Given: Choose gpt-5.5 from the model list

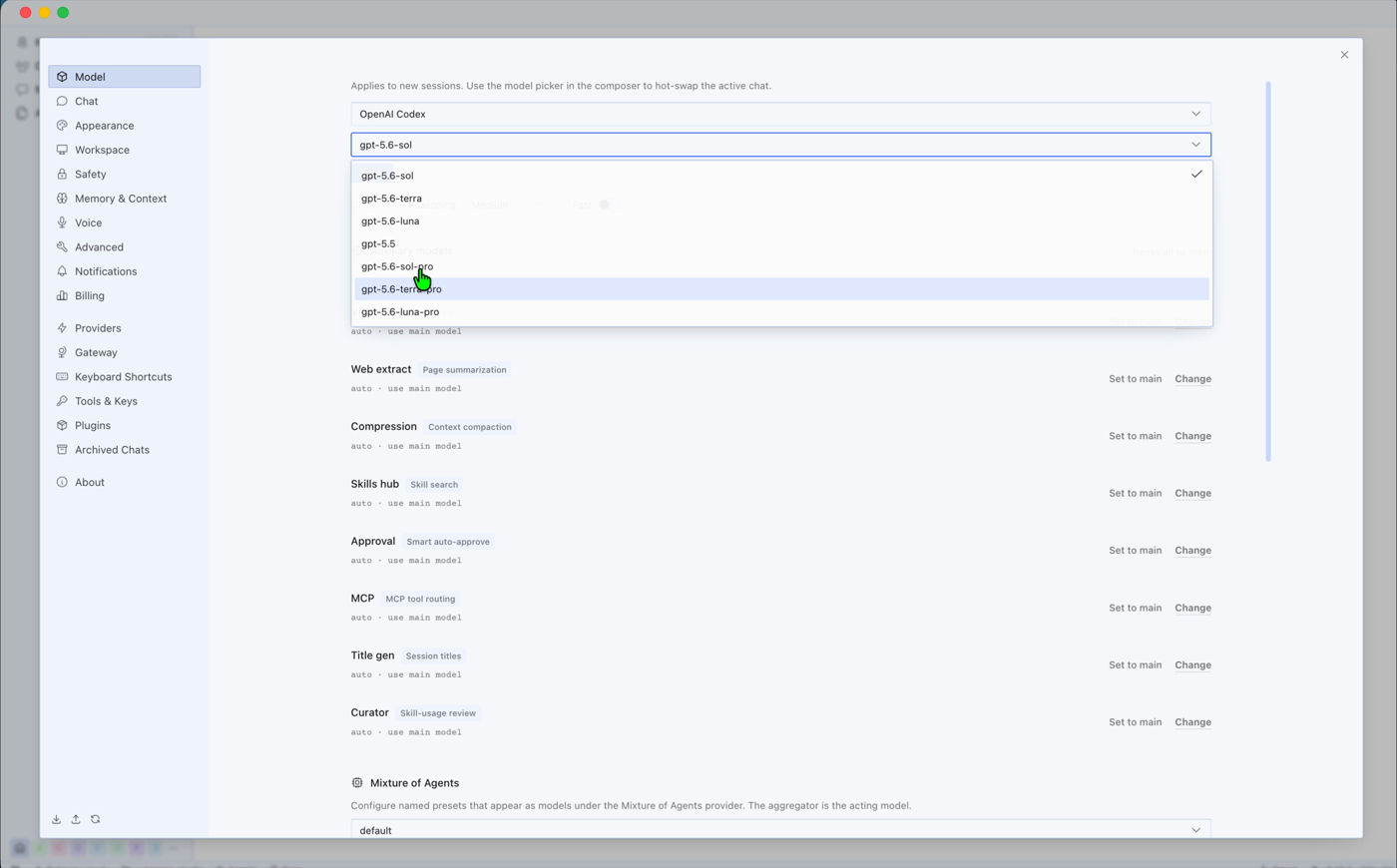Looking at the screenshot, I should point(781,243).
